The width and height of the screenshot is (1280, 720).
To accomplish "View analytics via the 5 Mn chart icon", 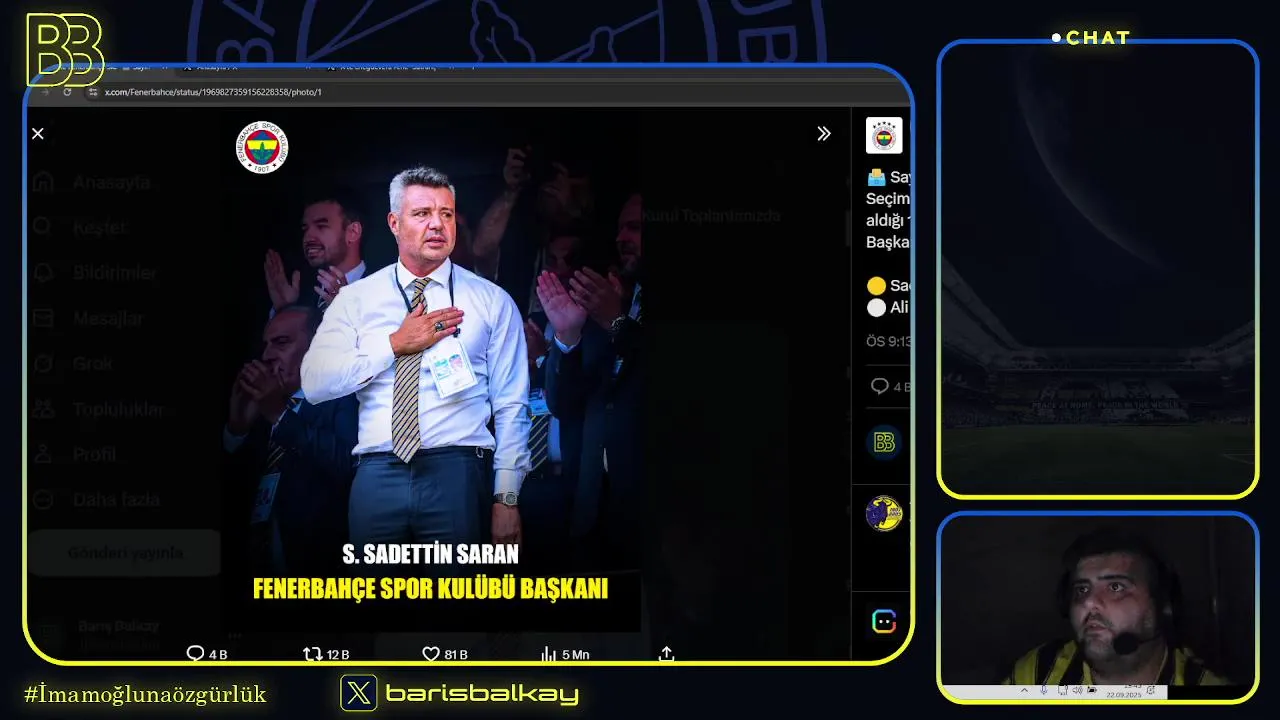I will (565, 654).
